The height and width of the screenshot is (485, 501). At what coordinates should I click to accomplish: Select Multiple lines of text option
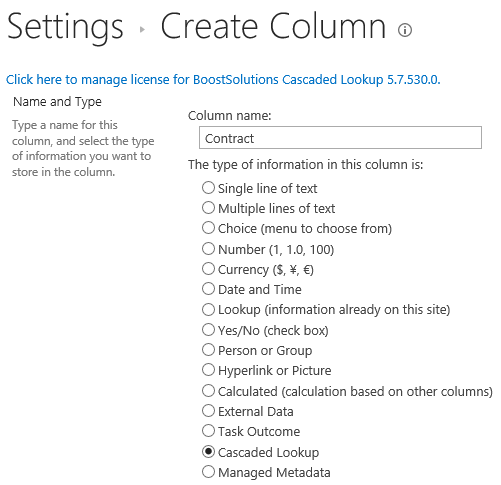pos(208,208)
